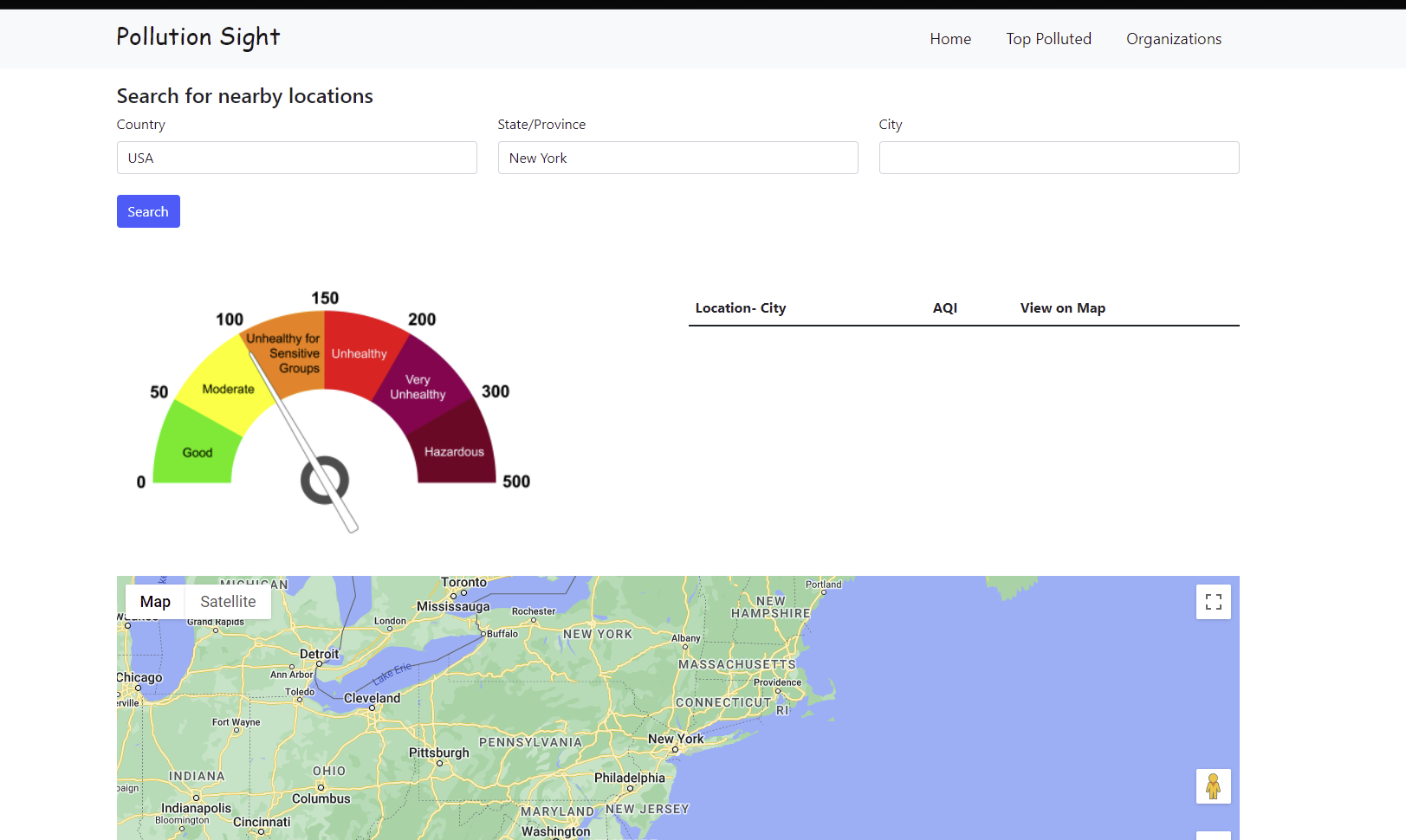Click the 50 gauge tick label
Image resolution: width=1406 pixels, height=840 pixels.
pos(159,392)
